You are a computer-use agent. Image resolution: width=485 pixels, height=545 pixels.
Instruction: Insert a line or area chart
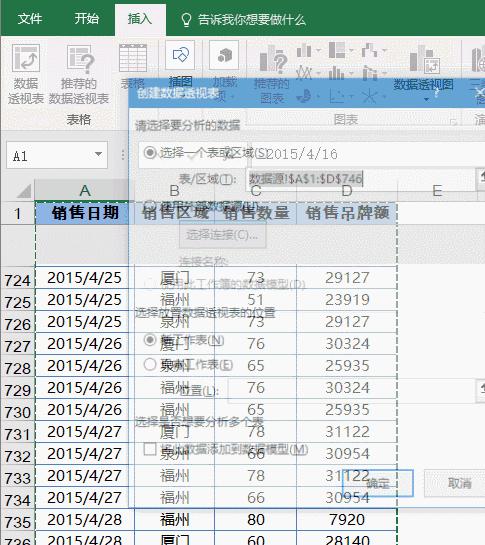click(x=304, y=73)
